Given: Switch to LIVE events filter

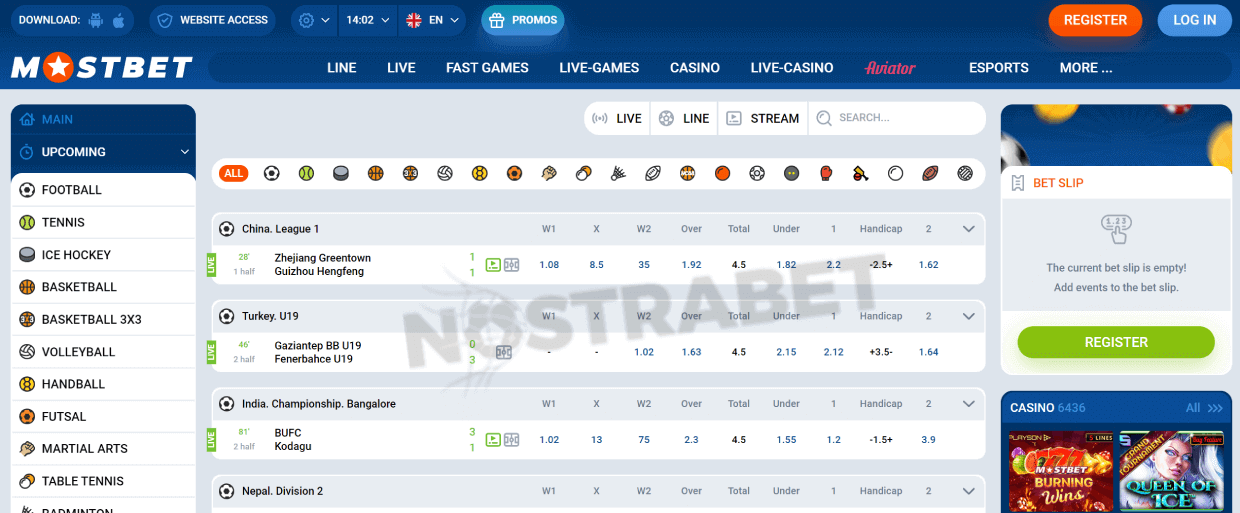Looking at the screenshot, I should point(617,118).
